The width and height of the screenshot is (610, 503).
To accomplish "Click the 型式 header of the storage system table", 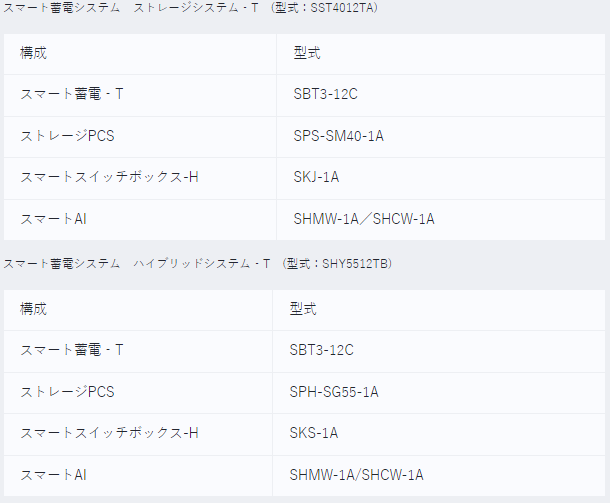I will pyautogui.click(x=307, y=52).
